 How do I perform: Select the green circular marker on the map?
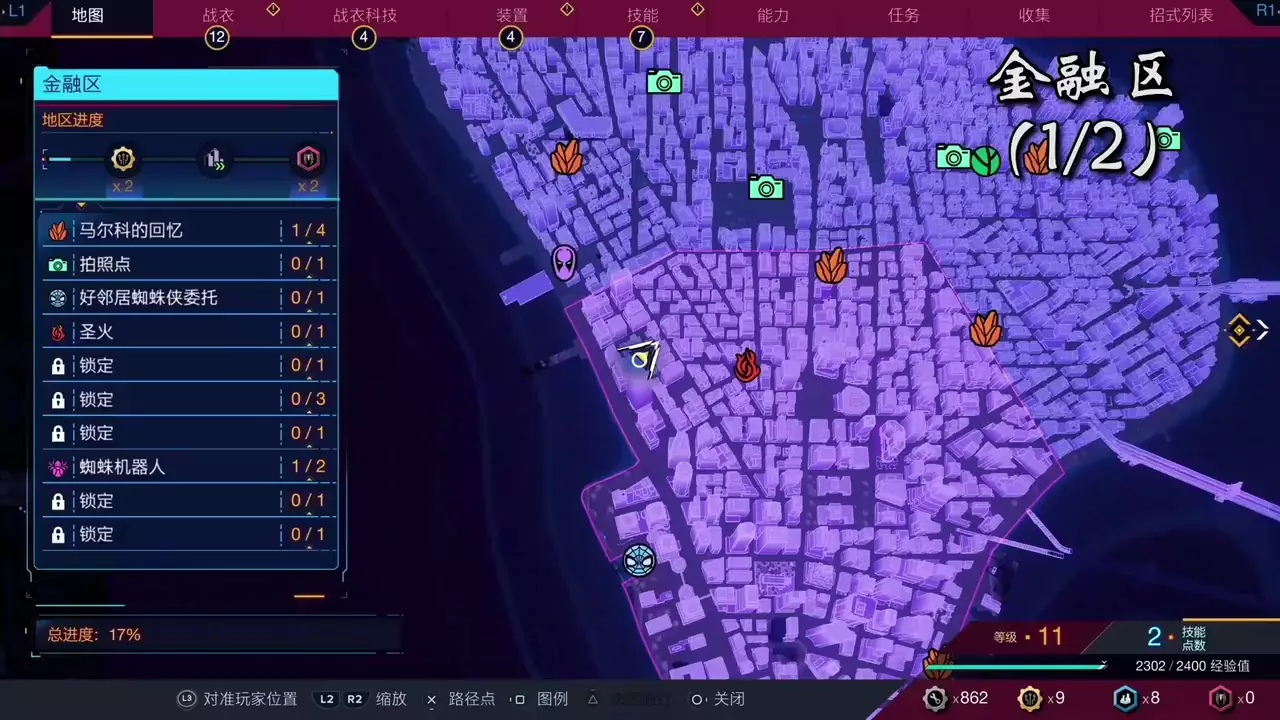pos(985,160)
